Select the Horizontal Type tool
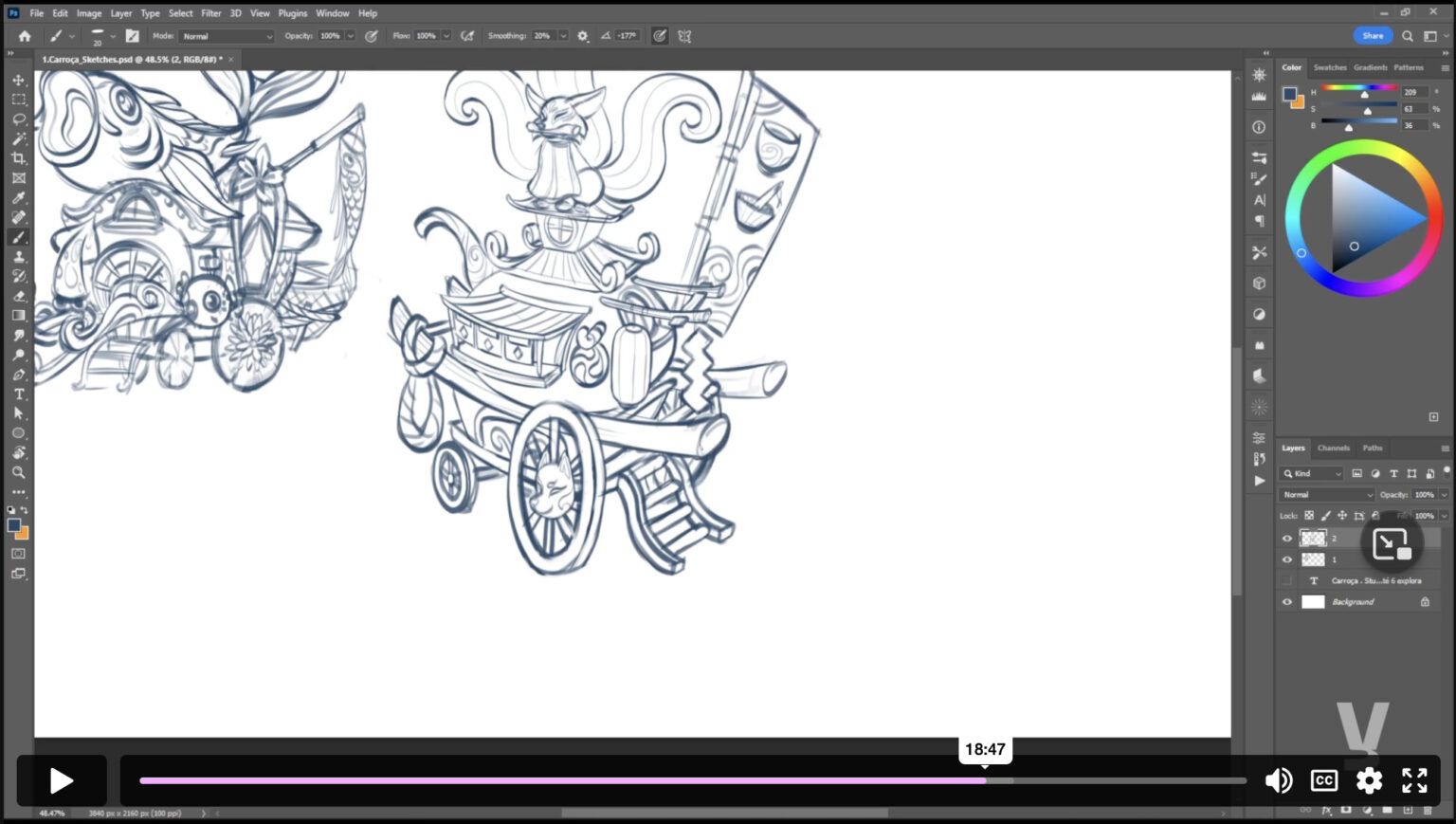This screenshot has width=1456, height=824. pyautogui.click(x=18, y=394)
